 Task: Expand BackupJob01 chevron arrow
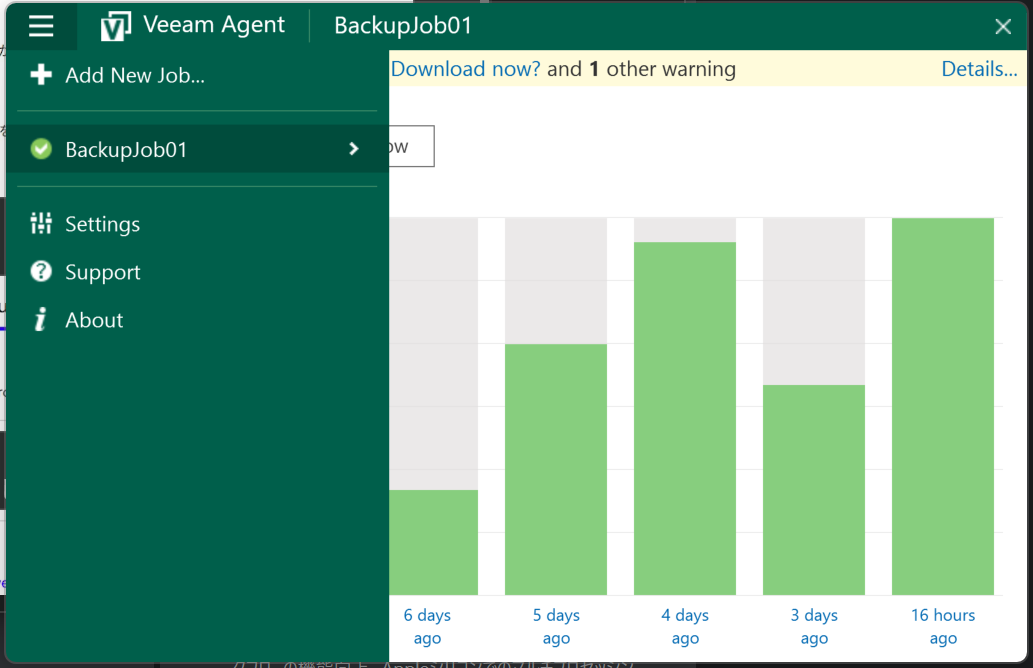[x=354, y=149]
